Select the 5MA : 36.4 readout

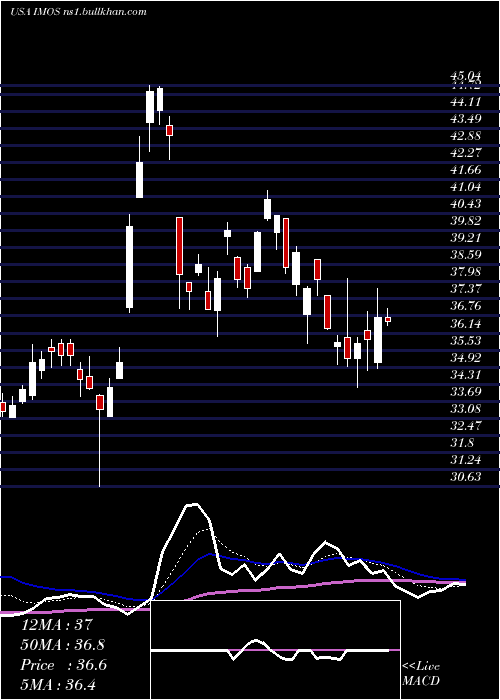click(58, 684)
